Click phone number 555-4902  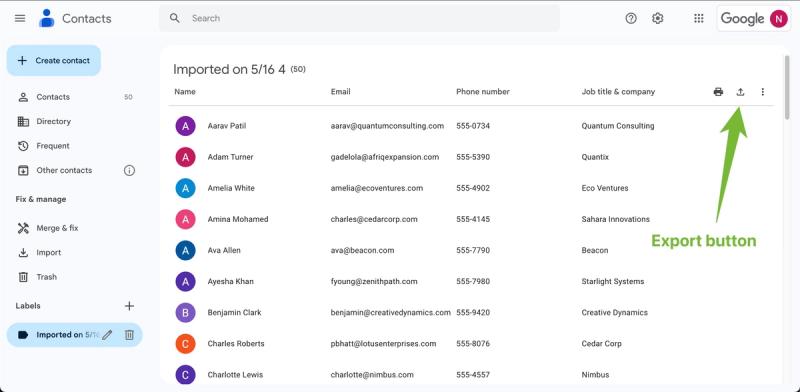point(473,188)
